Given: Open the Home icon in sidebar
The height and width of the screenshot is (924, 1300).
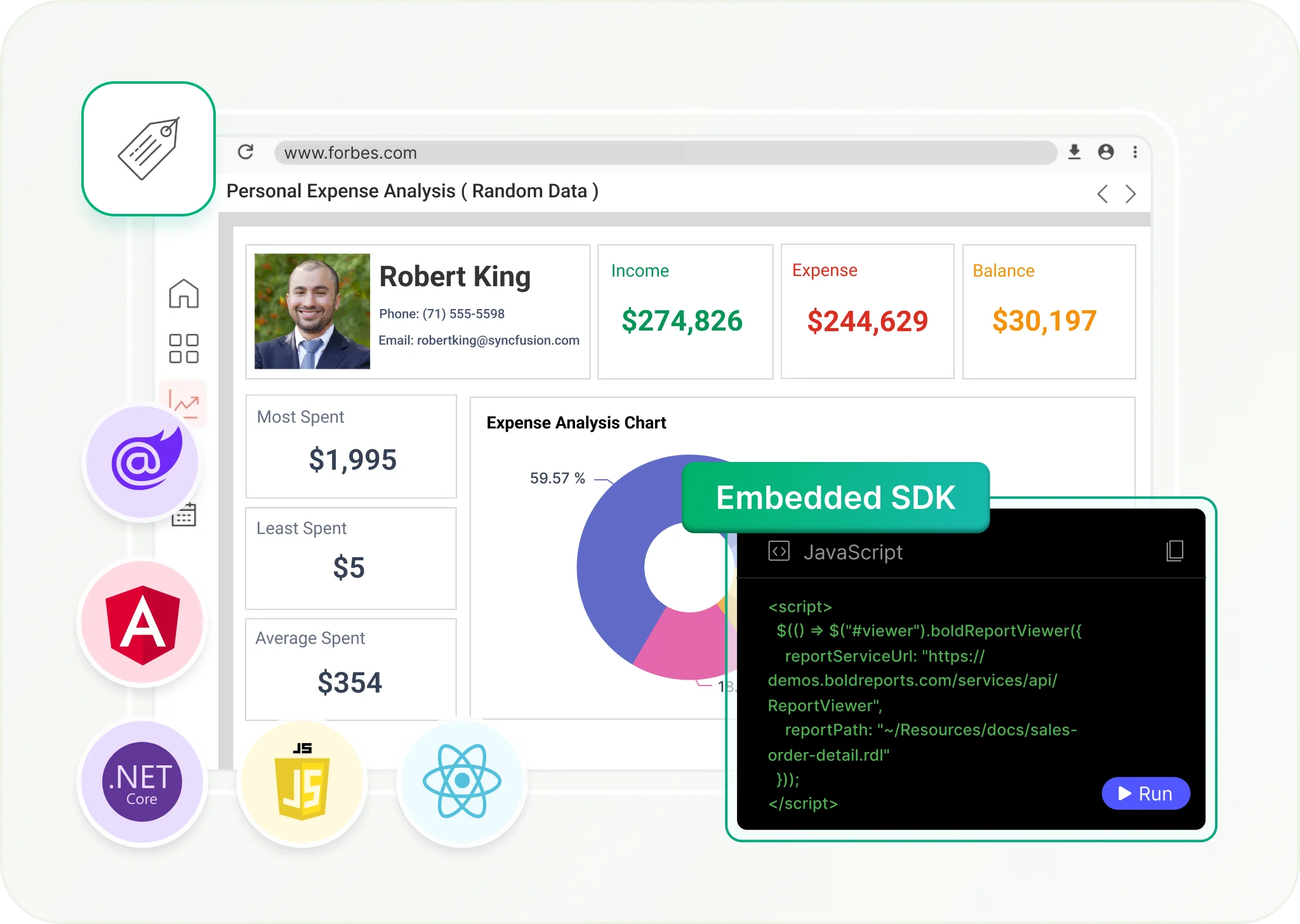Looking at the screenshot, I should pos(184,293).
